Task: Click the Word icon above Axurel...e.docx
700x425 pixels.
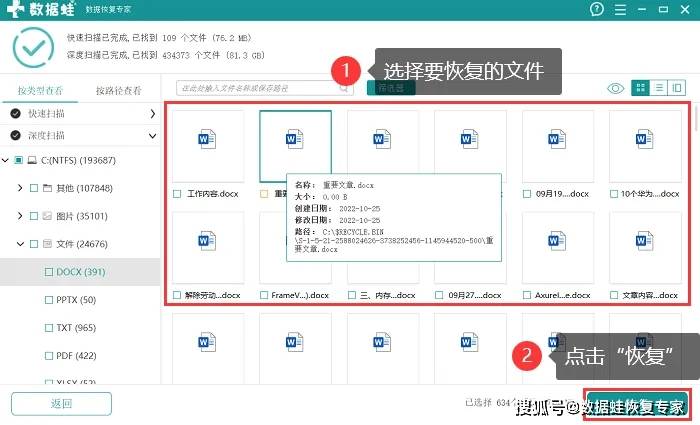Action: pos(557,241)
